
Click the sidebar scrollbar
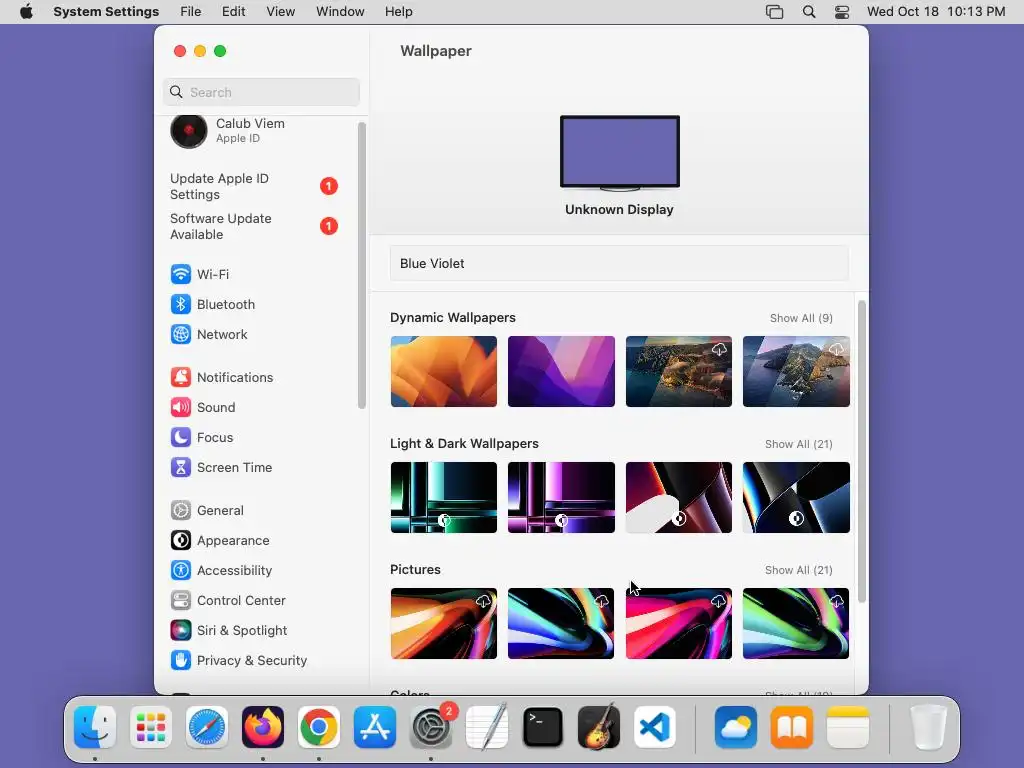(362, 266)
